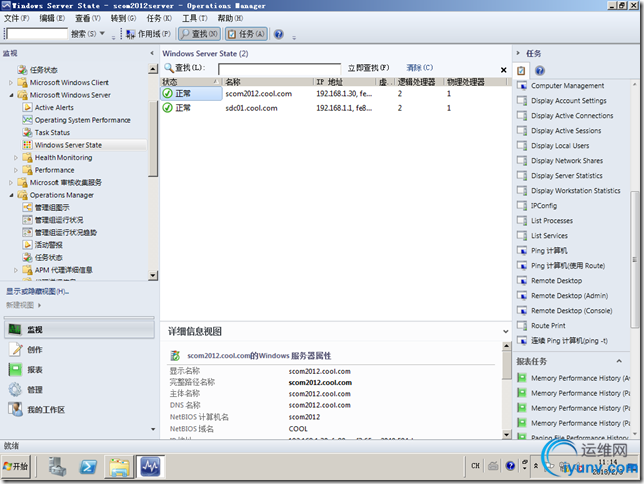The height and width of the screenshot is (484, 644).
Task: Expand the Microsoft Windows Client folder
Action: click(11, 83)
